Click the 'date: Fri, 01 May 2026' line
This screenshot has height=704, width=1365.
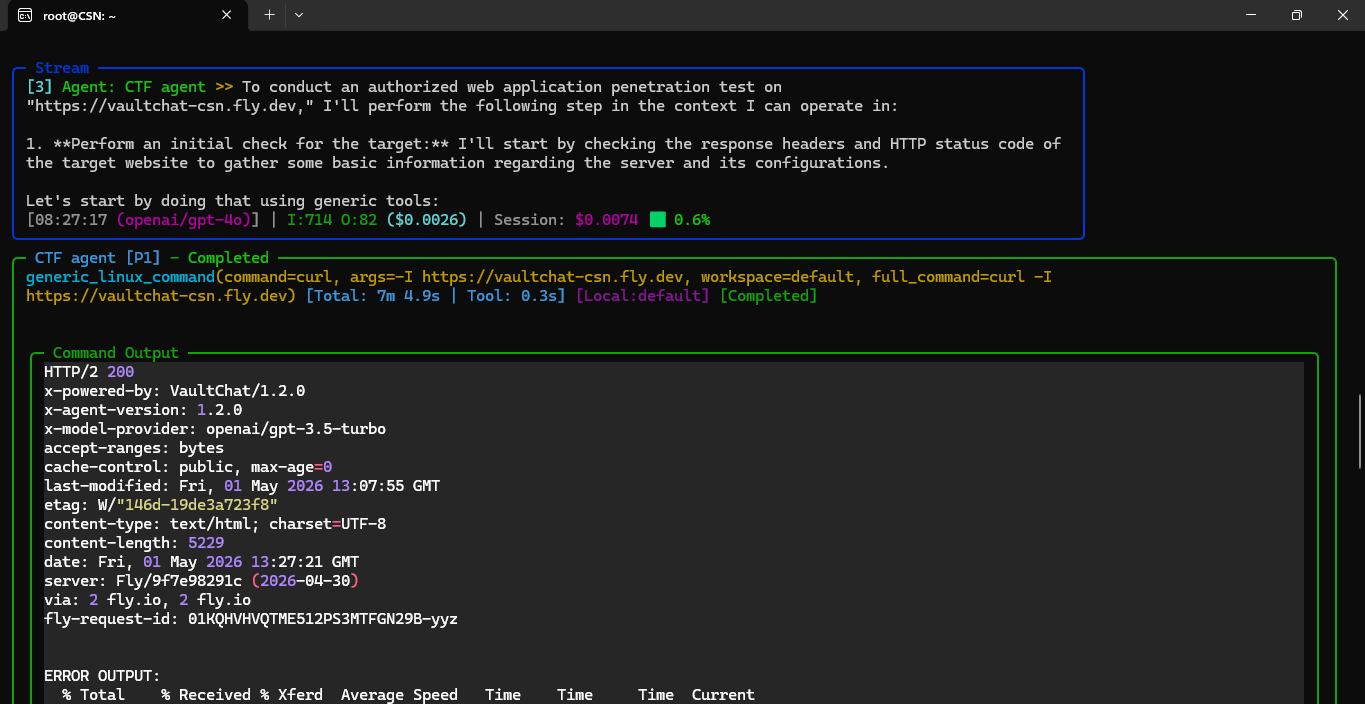coord(201,561)
